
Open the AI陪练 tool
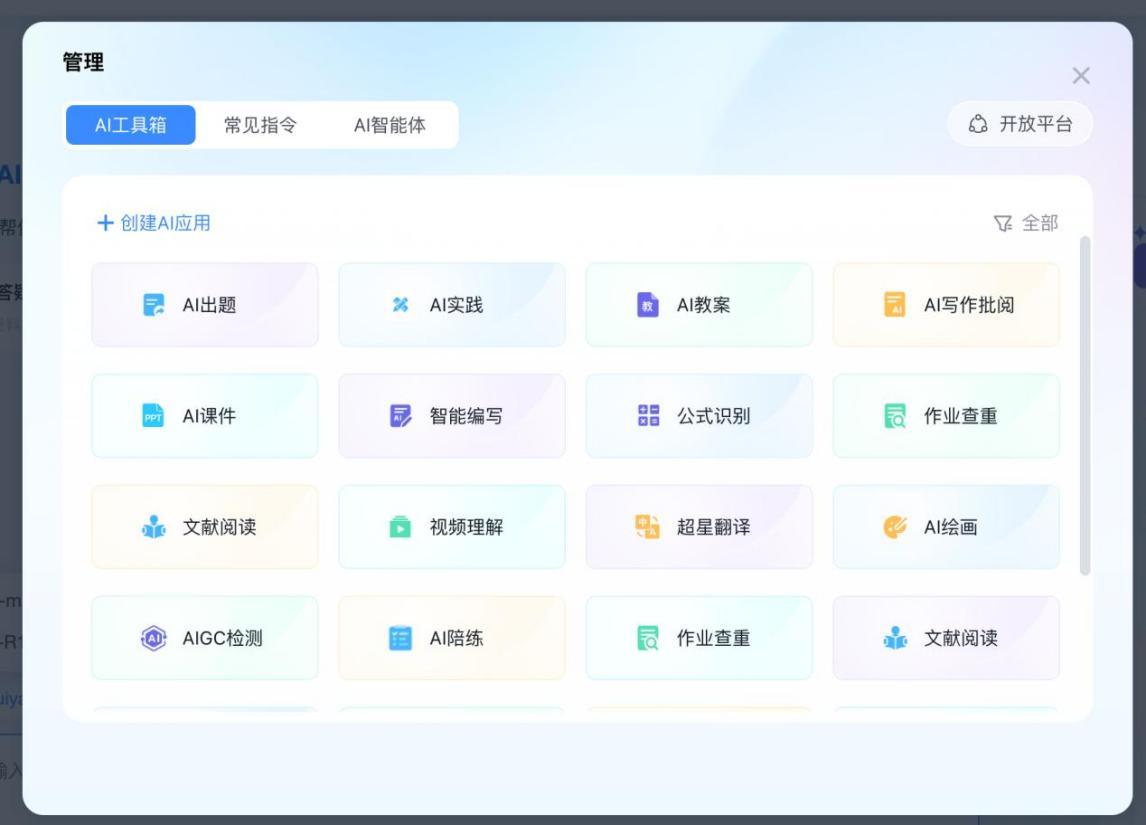click(x=451, y=638)
